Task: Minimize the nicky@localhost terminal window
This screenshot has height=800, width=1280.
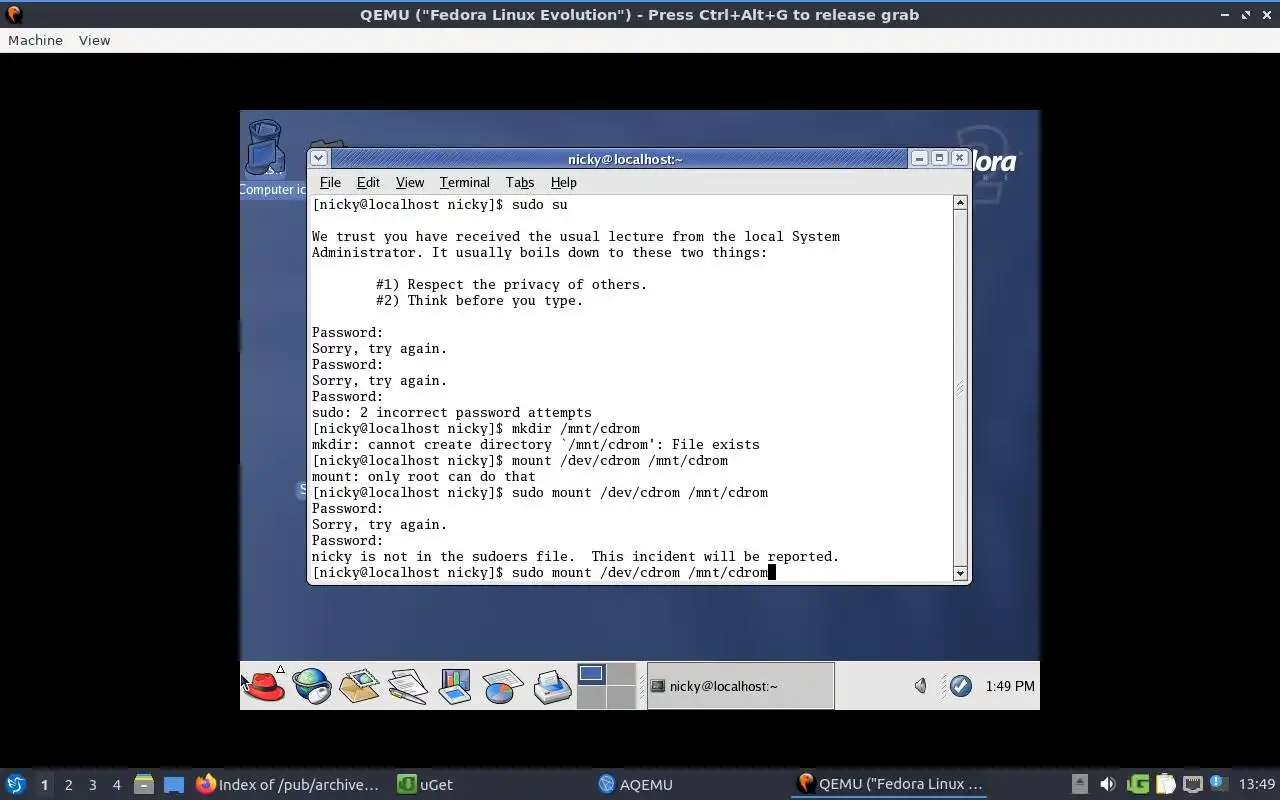Action: tap(919, 158)
